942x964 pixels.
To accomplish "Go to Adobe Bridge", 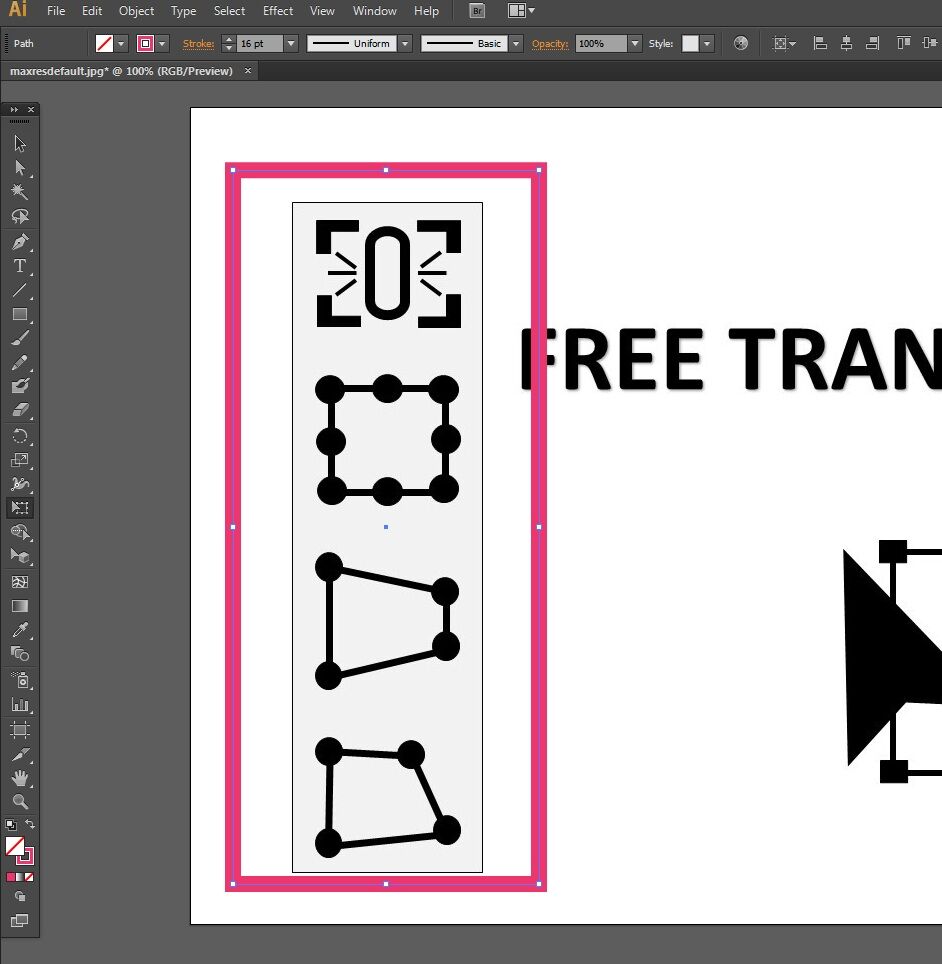I will click(477, 10).
